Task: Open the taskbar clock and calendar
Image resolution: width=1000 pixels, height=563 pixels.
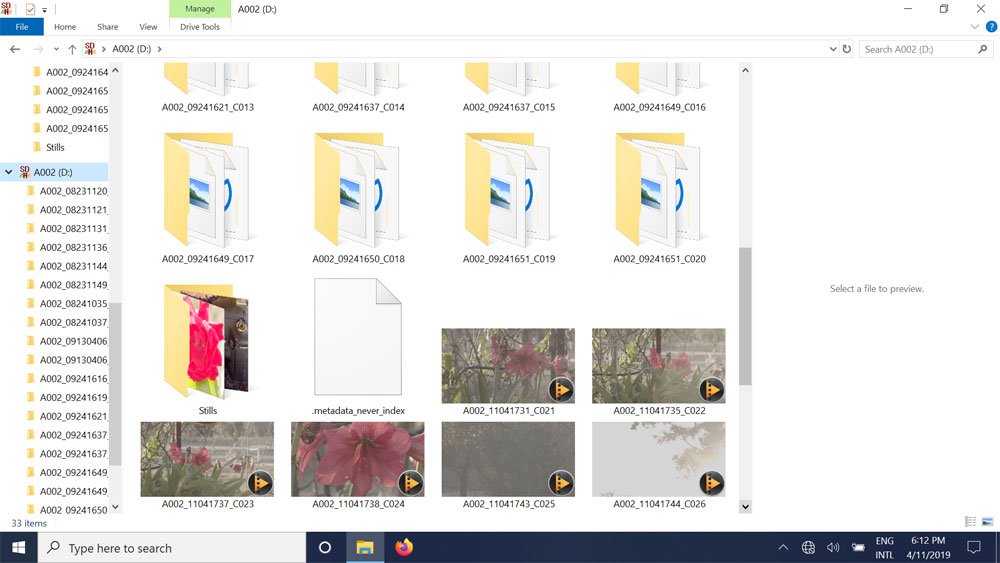Action: 928,548
